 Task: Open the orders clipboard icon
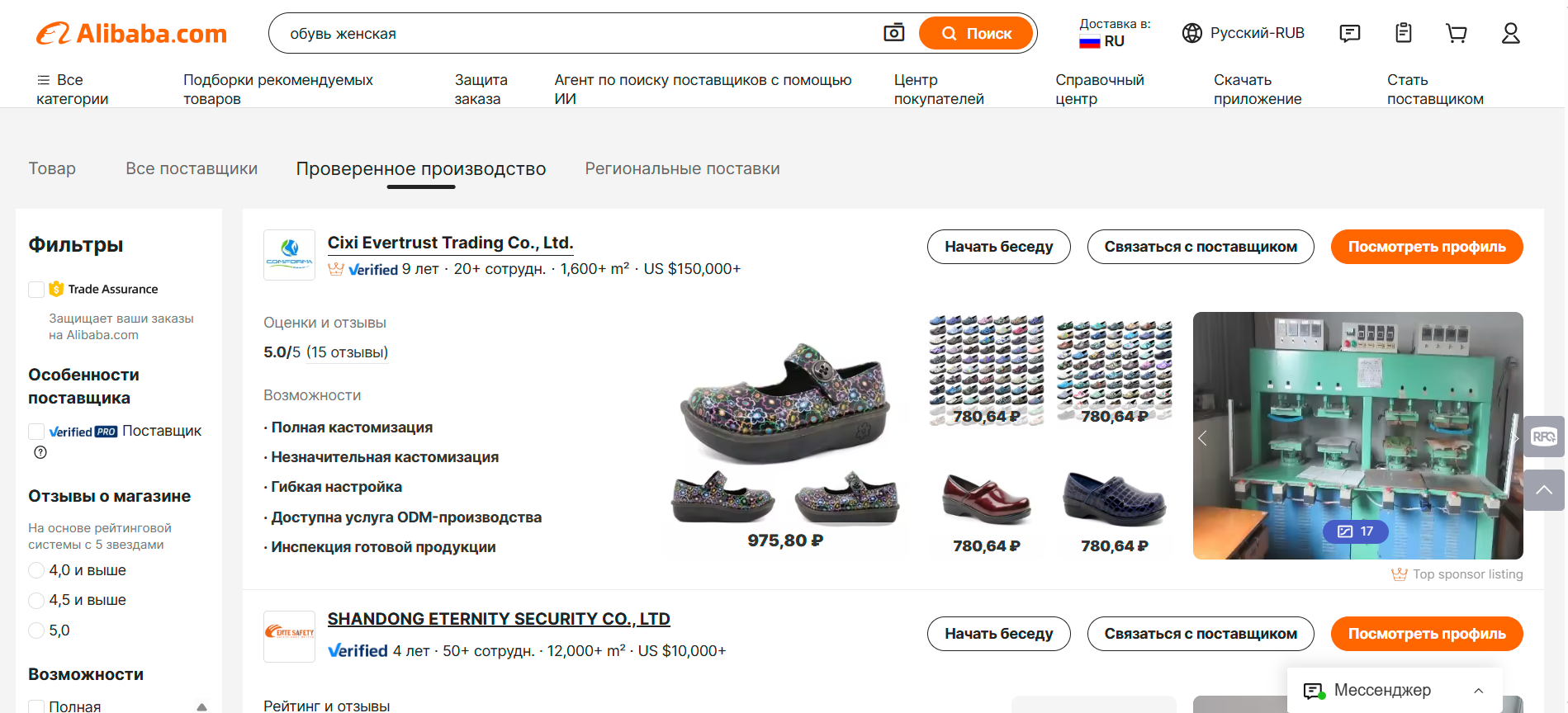pos(1403,33)
